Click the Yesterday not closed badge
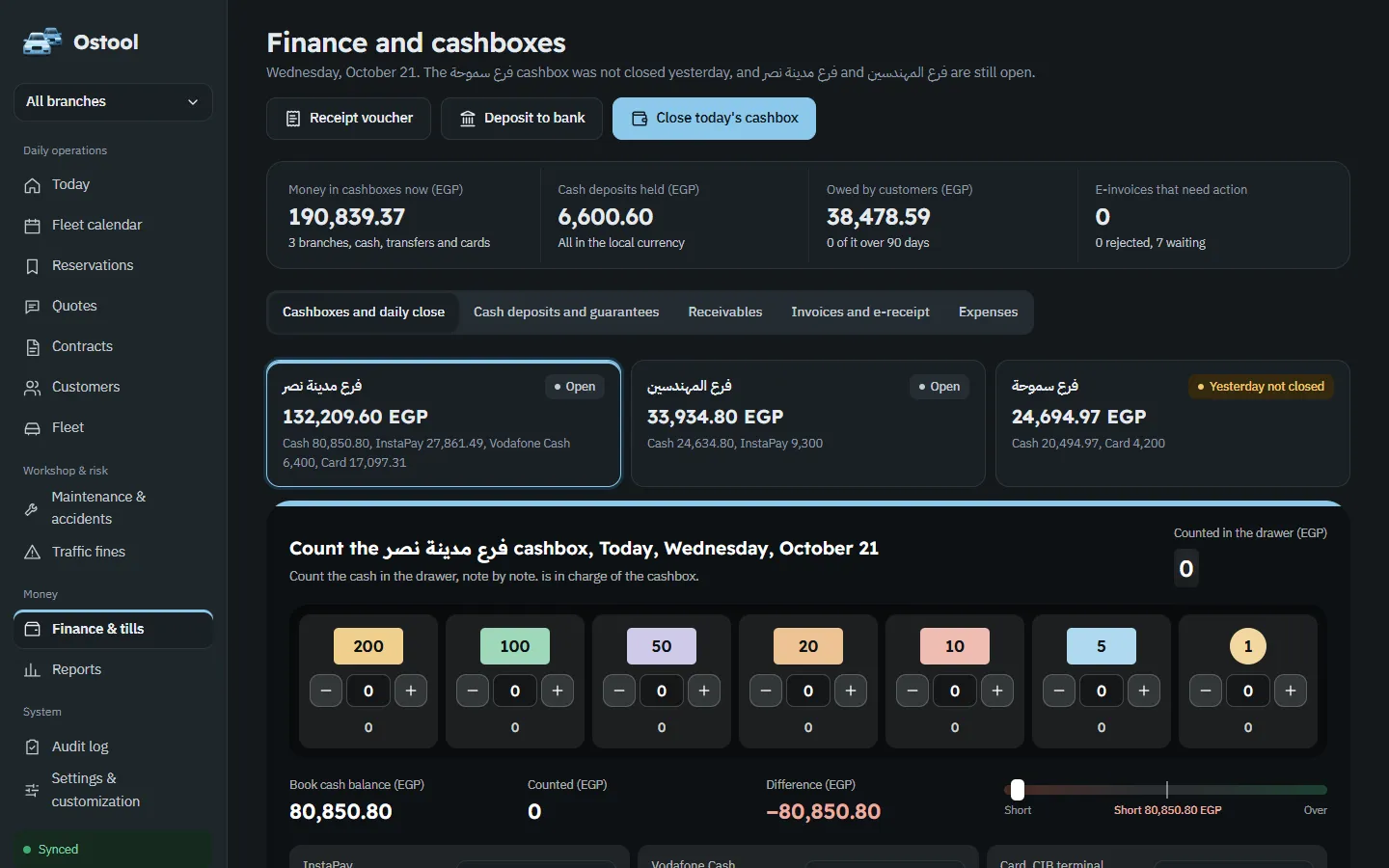Screen dimensions: 1389x868 tap(1261, 387)
